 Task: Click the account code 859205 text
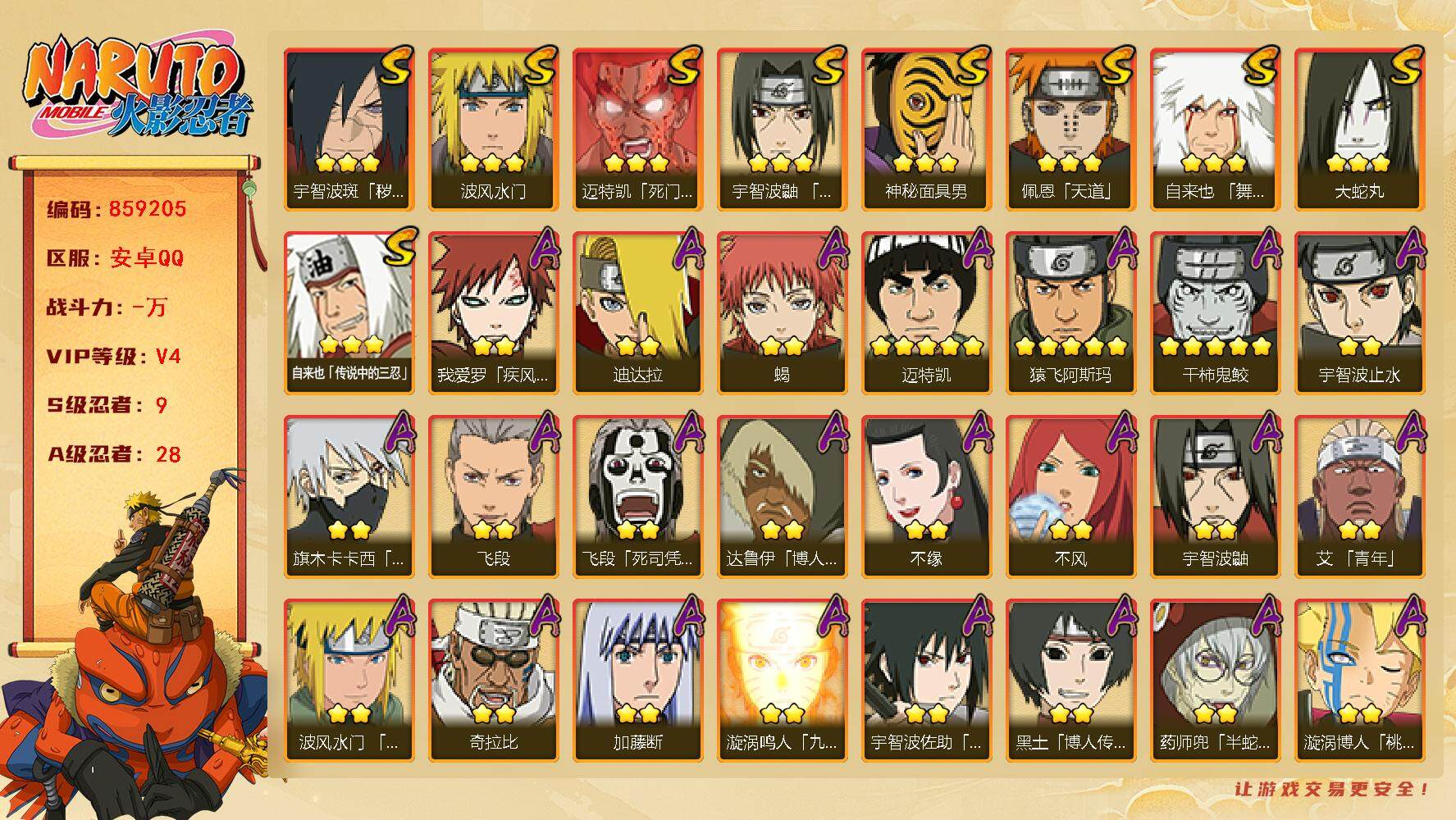click(x=148, y=208)
